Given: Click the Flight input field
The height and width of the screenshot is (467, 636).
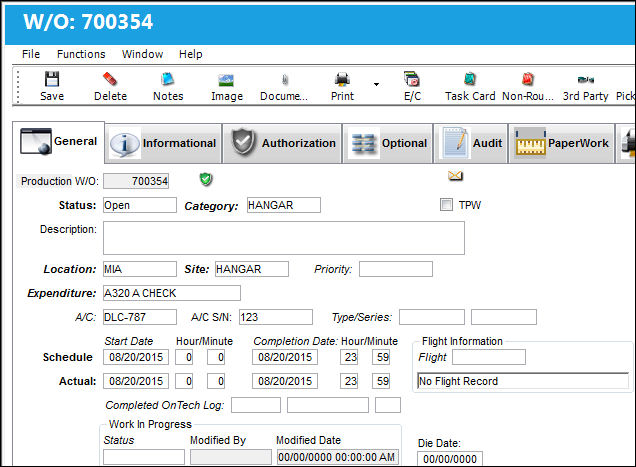Looking at the screenshot, I should tap(489, 357).
